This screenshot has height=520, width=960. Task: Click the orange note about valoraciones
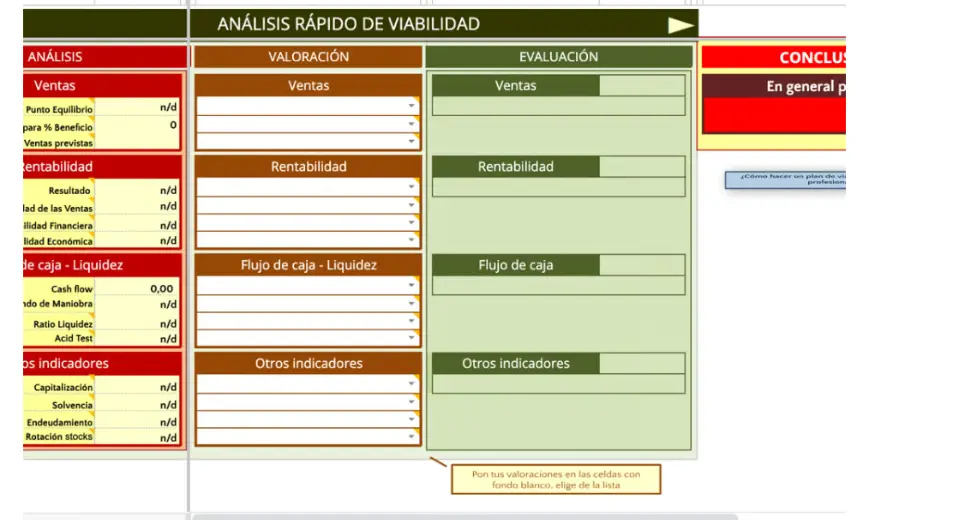click(x=555, y=479)
